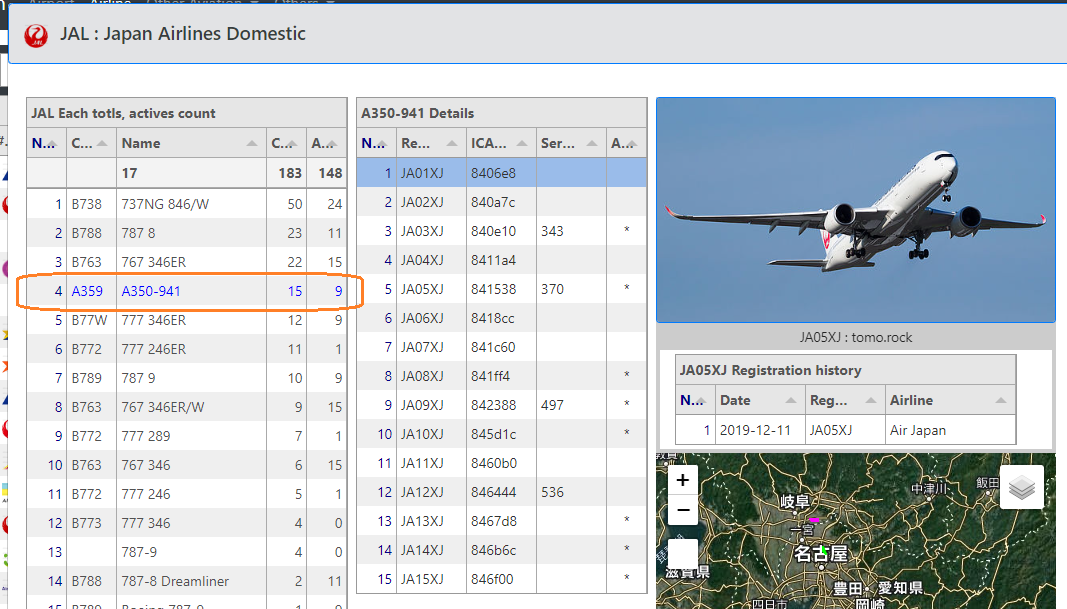Screen dimensions: 1067x609
Task: Select aircraft JA09XJ in details
Action: pyautogui.click(x=502, y=405)
